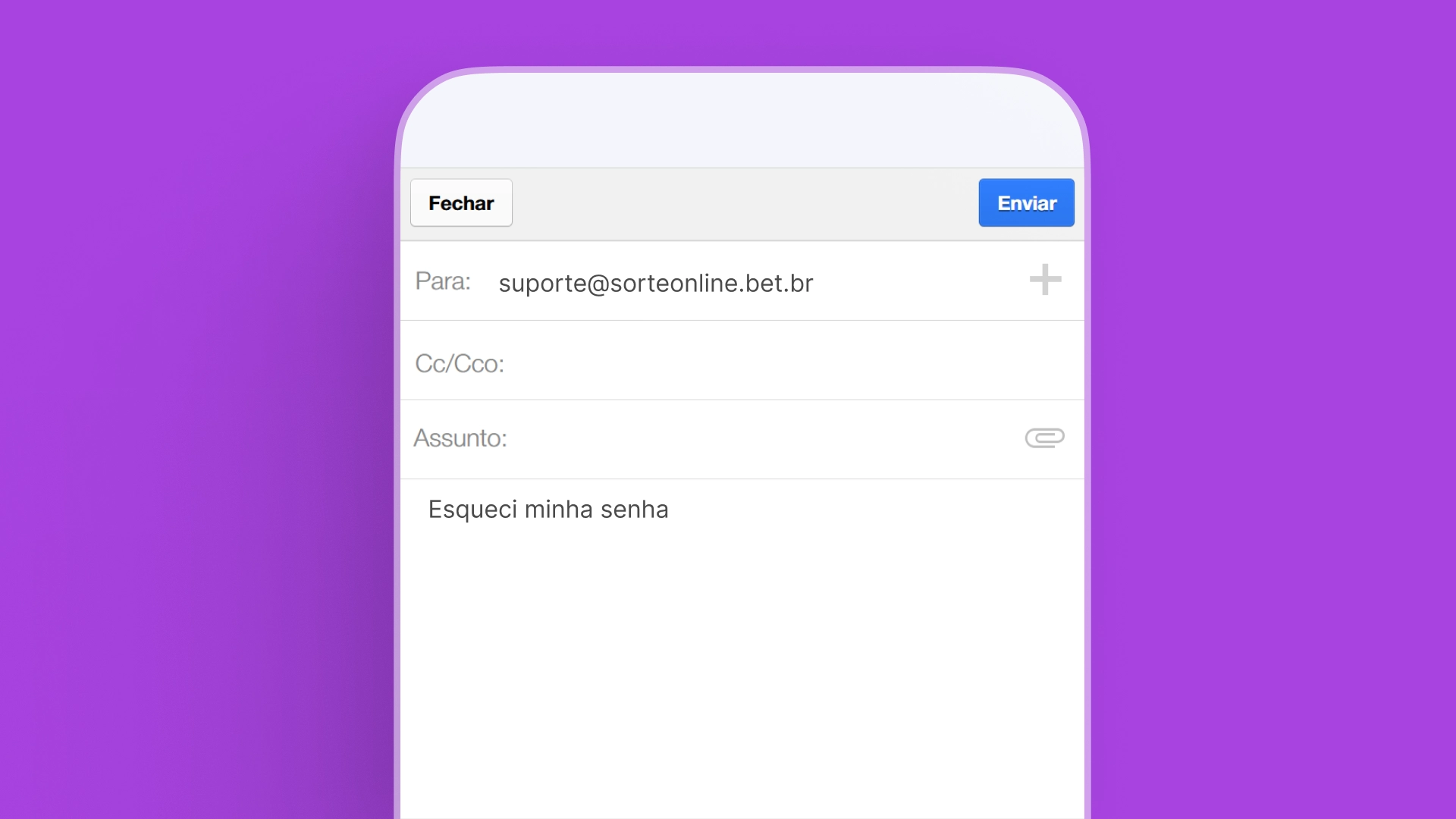Select the "Cc/Cco:" field label
This screenshot has height=819, width=1456.
click(x=460, y=364)
